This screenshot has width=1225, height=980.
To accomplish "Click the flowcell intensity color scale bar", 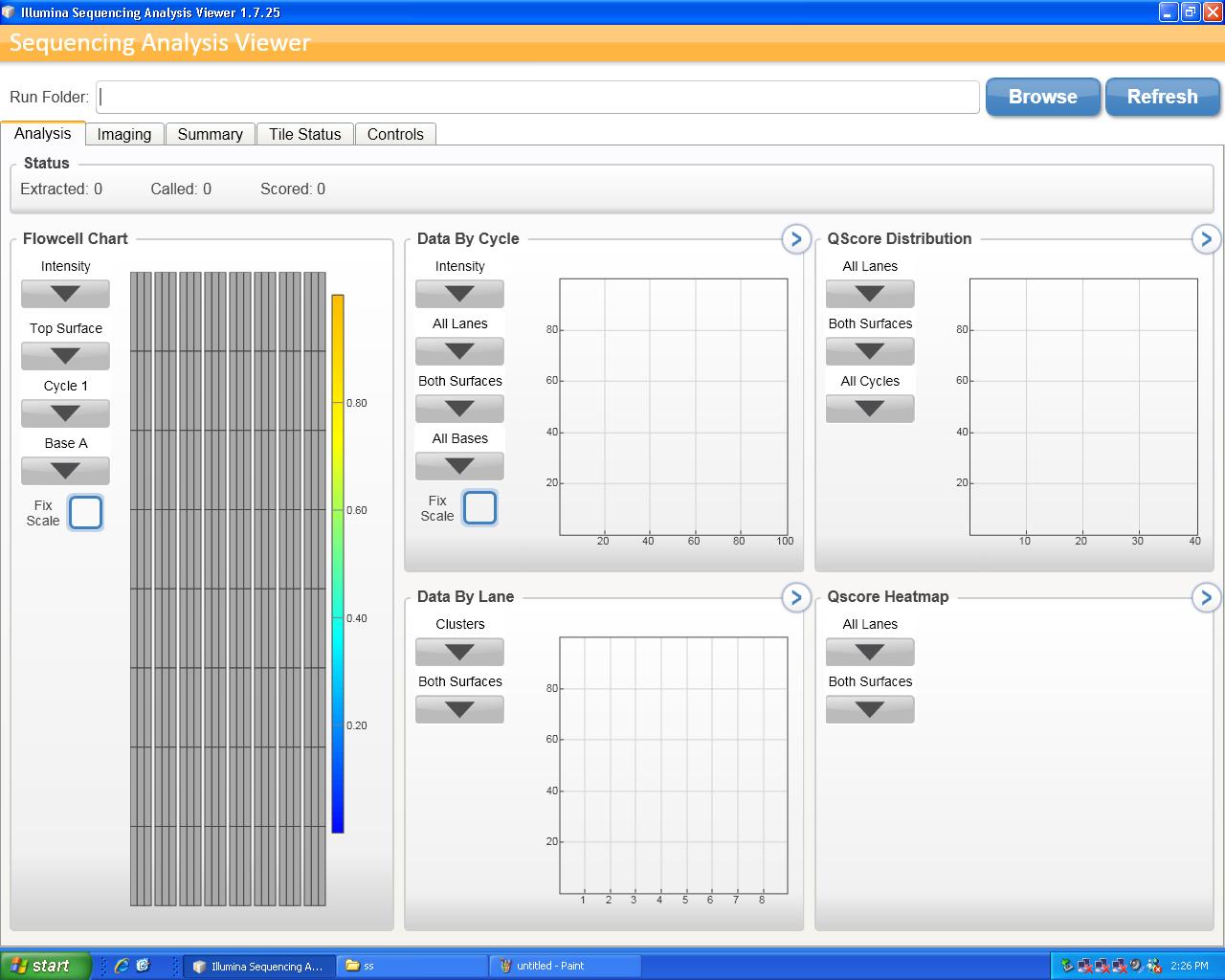I will coord(338,564).
